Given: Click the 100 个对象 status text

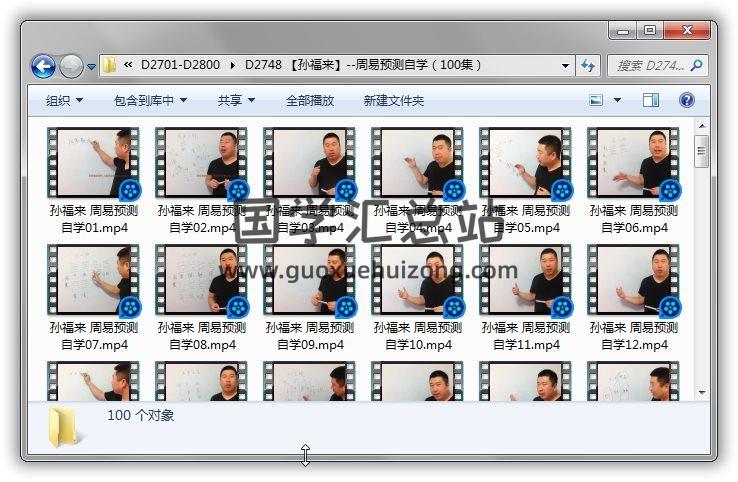Looking at the screenshot, I should click(141, 416).
